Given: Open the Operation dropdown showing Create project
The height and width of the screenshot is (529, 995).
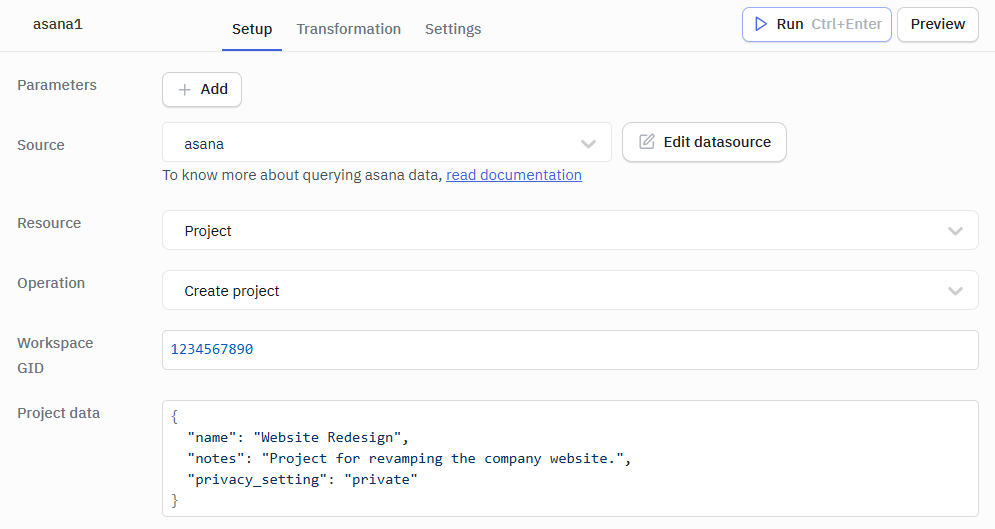Looking at the screenshot, I should point(570,291).
